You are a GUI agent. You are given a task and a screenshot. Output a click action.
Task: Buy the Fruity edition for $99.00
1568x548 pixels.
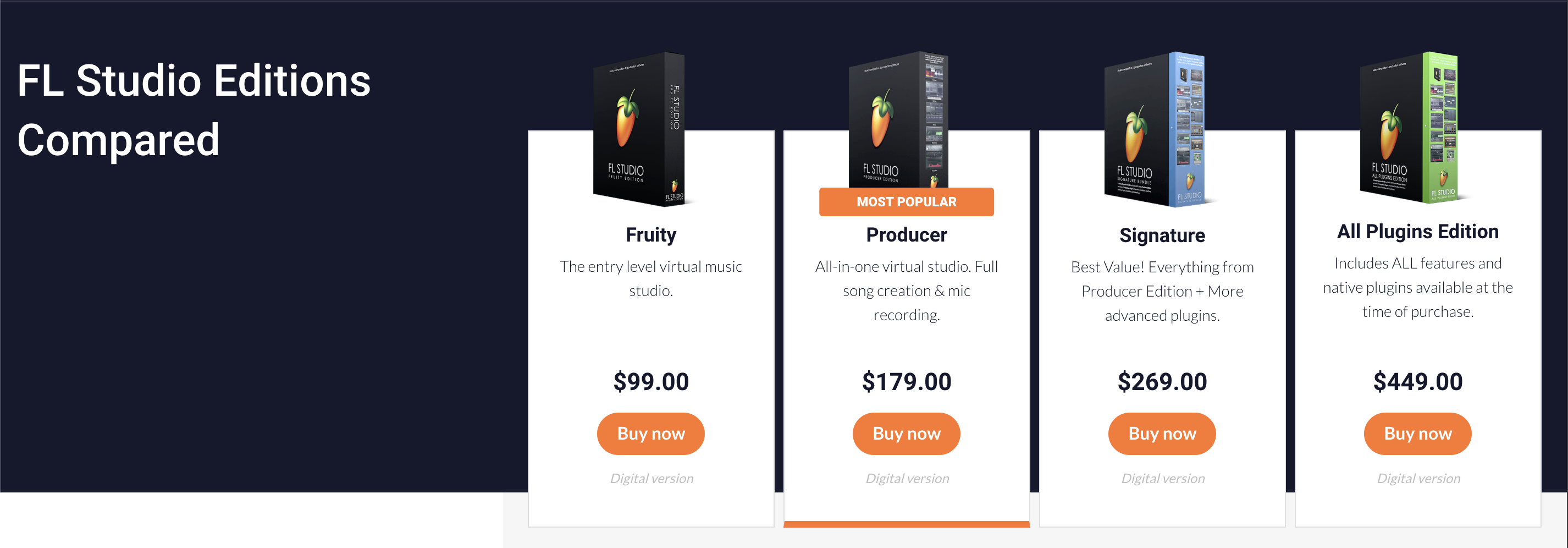pyautogui.click(x=651, y=434)
